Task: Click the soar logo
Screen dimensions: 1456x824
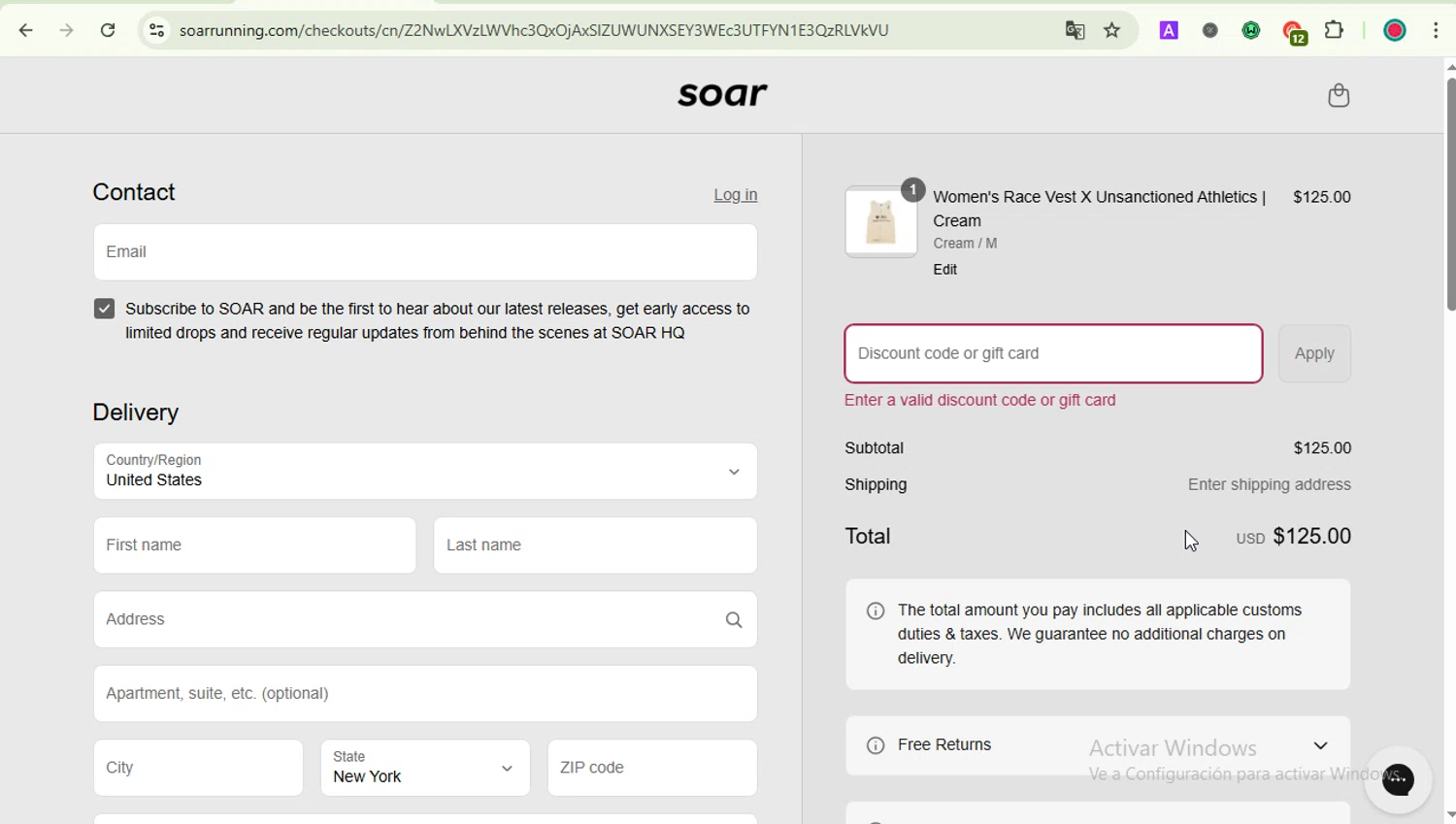Action: [722, 94]
